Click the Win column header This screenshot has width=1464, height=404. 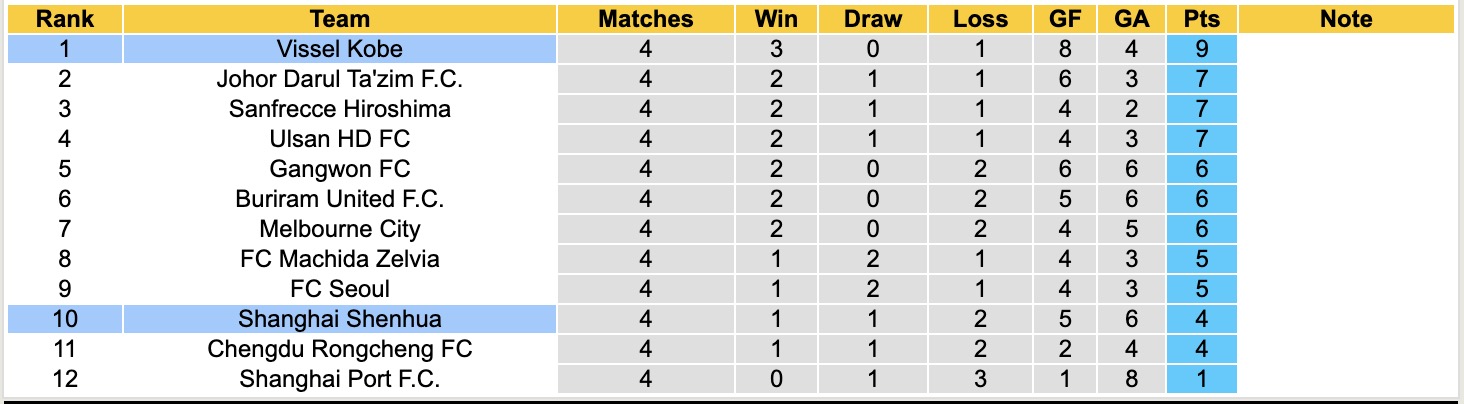pyautogui.click(x=776, y=19)
